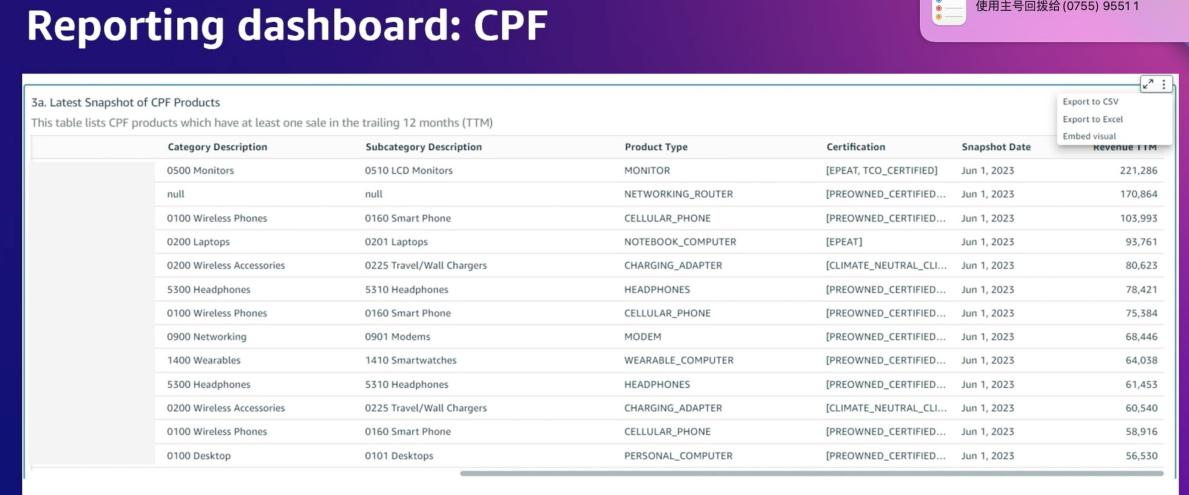The height and width of the screenshot is (495, 1189).
Task: Select Embed visual menu entry
Action: pos(1090,136)
